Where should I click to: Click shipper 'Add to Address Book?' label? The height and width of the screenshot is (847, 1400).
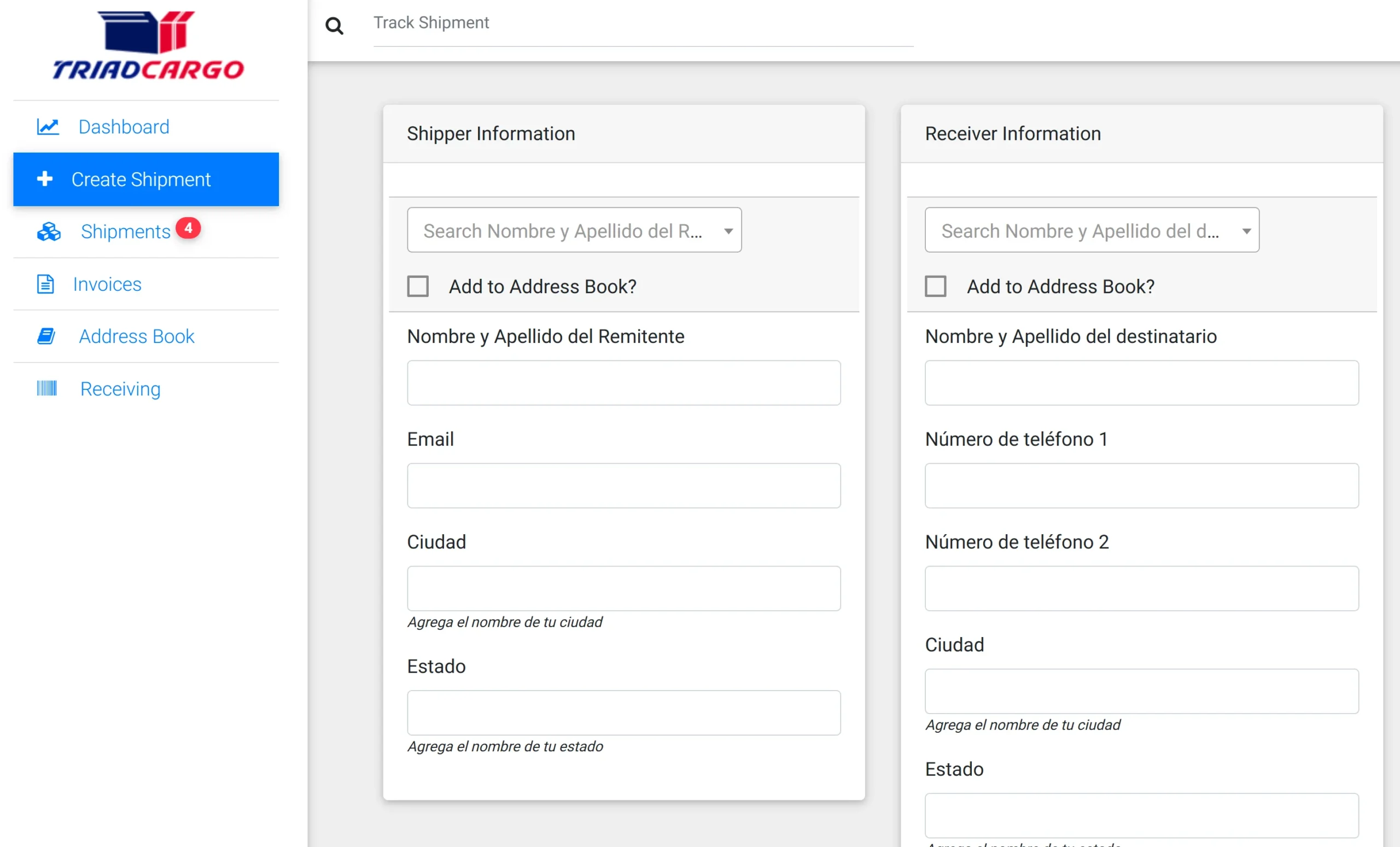(x=542, y=287)
